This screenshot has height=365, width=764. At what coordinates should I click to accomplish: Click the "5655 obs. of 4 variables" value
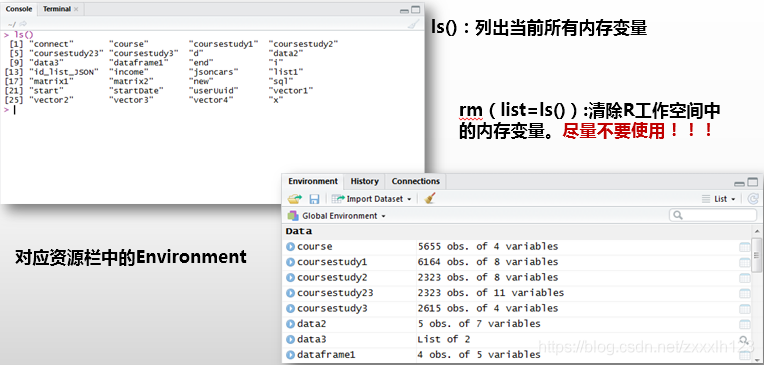(x=488, y=247)
